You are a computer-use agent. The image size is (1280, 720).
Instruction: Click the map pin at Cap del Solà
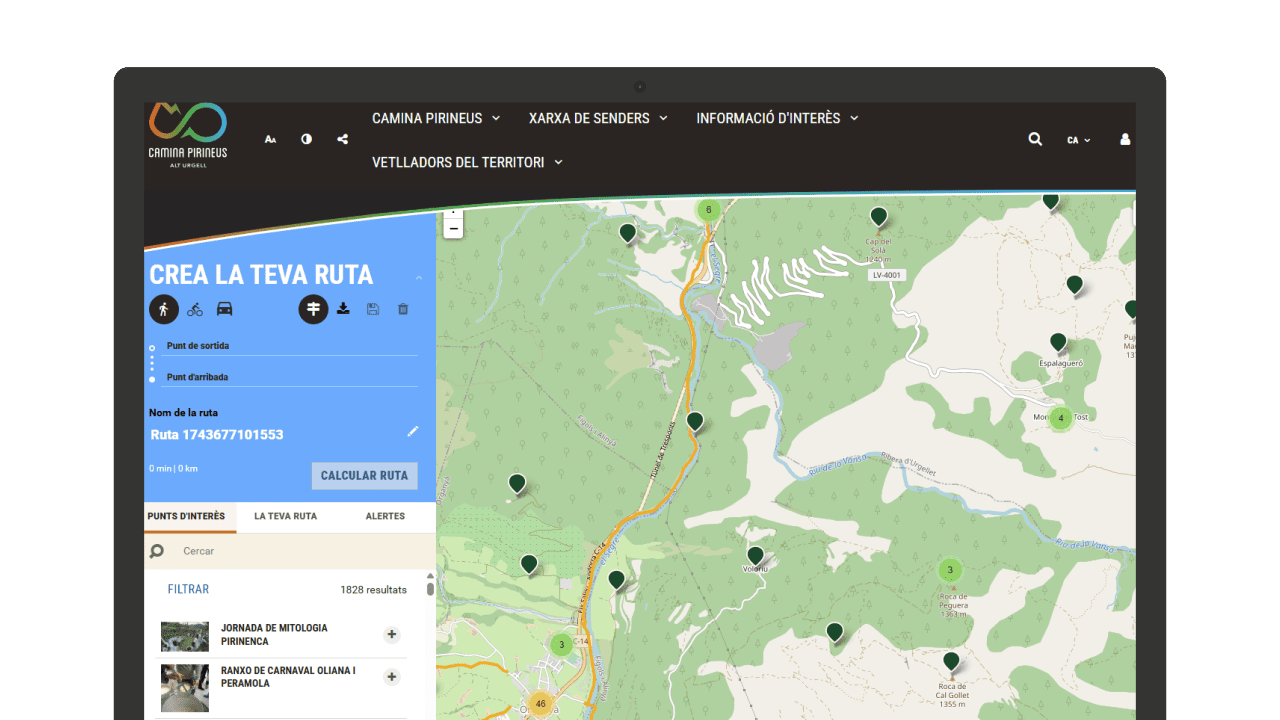coord(879,216)
